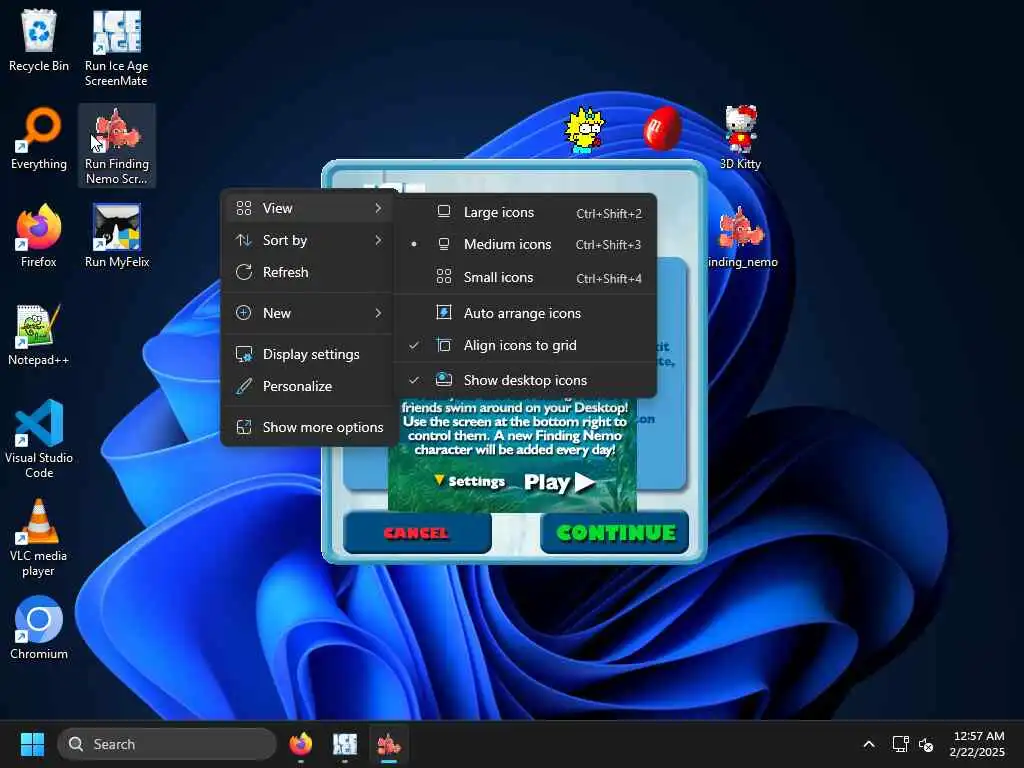Select the VLC media player shortcut

39,538
